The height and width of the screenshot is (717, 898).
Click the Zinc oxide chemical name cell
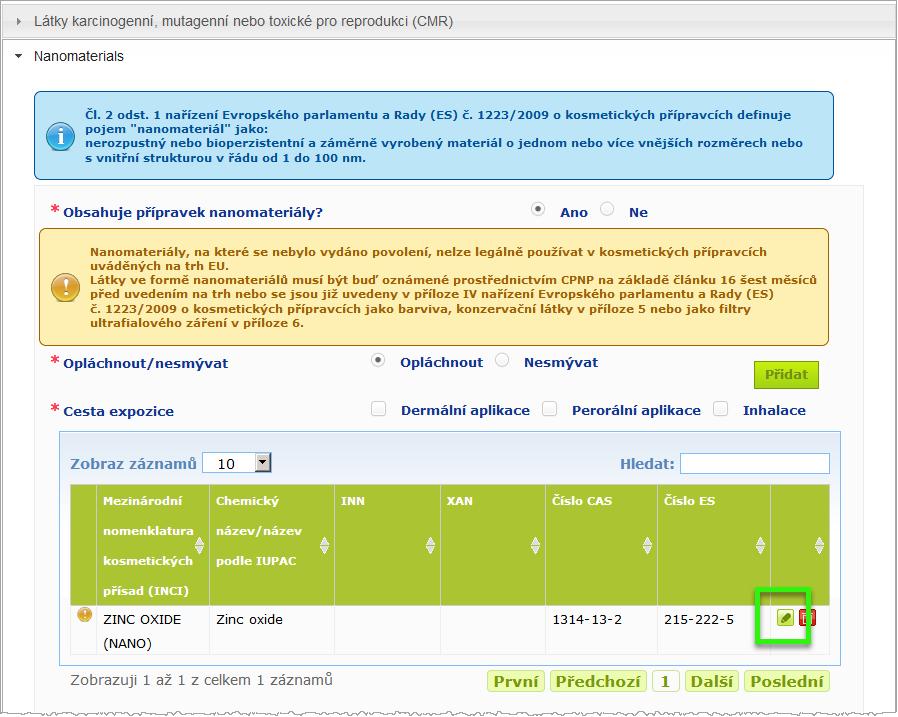click(x=271, y=630)
